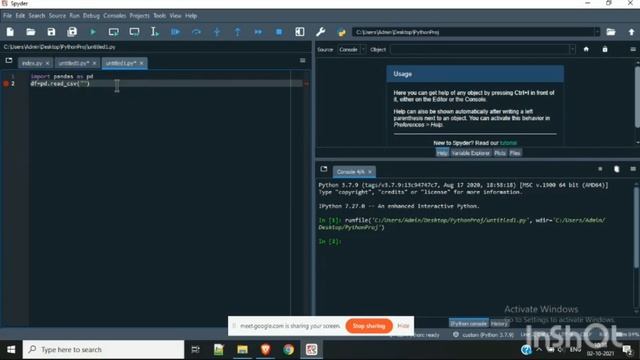
Task: Open the Run menu
Action: (x=74, y=16)
